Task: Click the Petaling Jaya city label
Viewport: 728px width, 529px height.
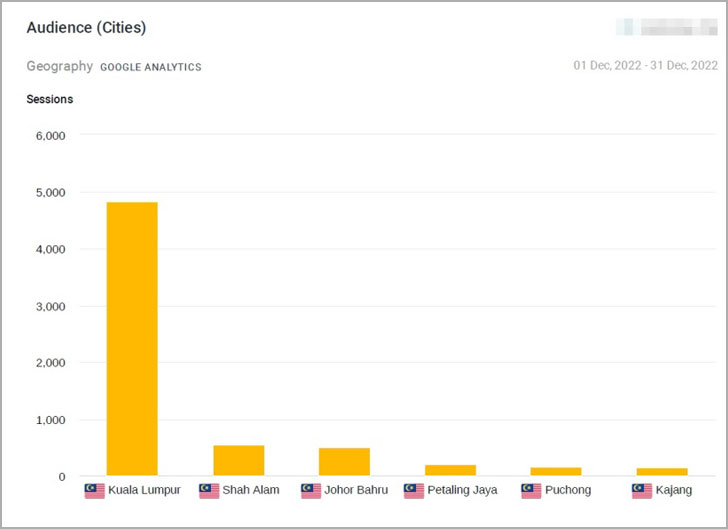Action: [462, 490]
